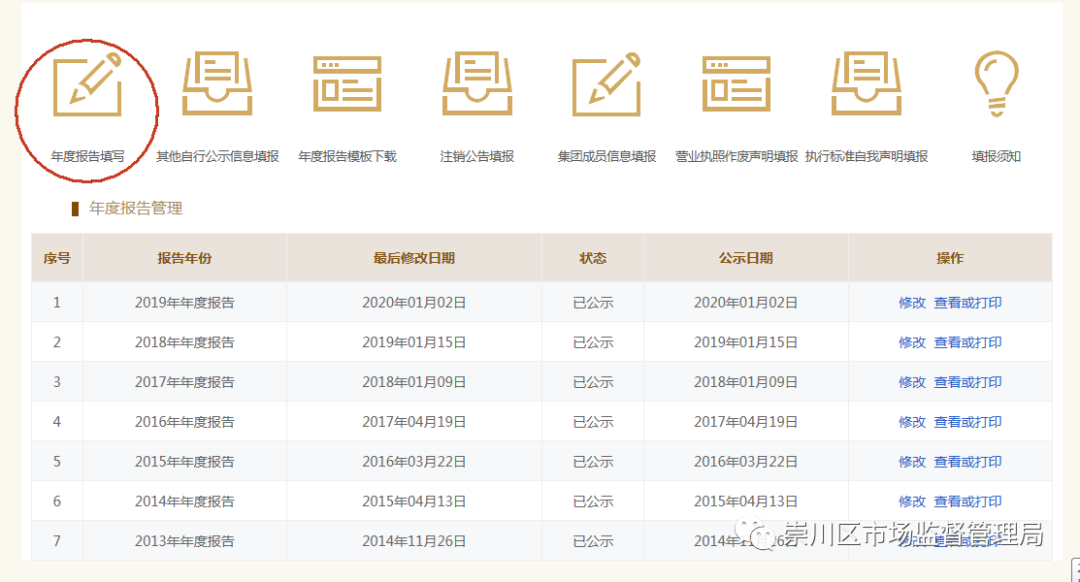
Task: Select the 2018年年度报告 cell
Action: click(184, 342)
